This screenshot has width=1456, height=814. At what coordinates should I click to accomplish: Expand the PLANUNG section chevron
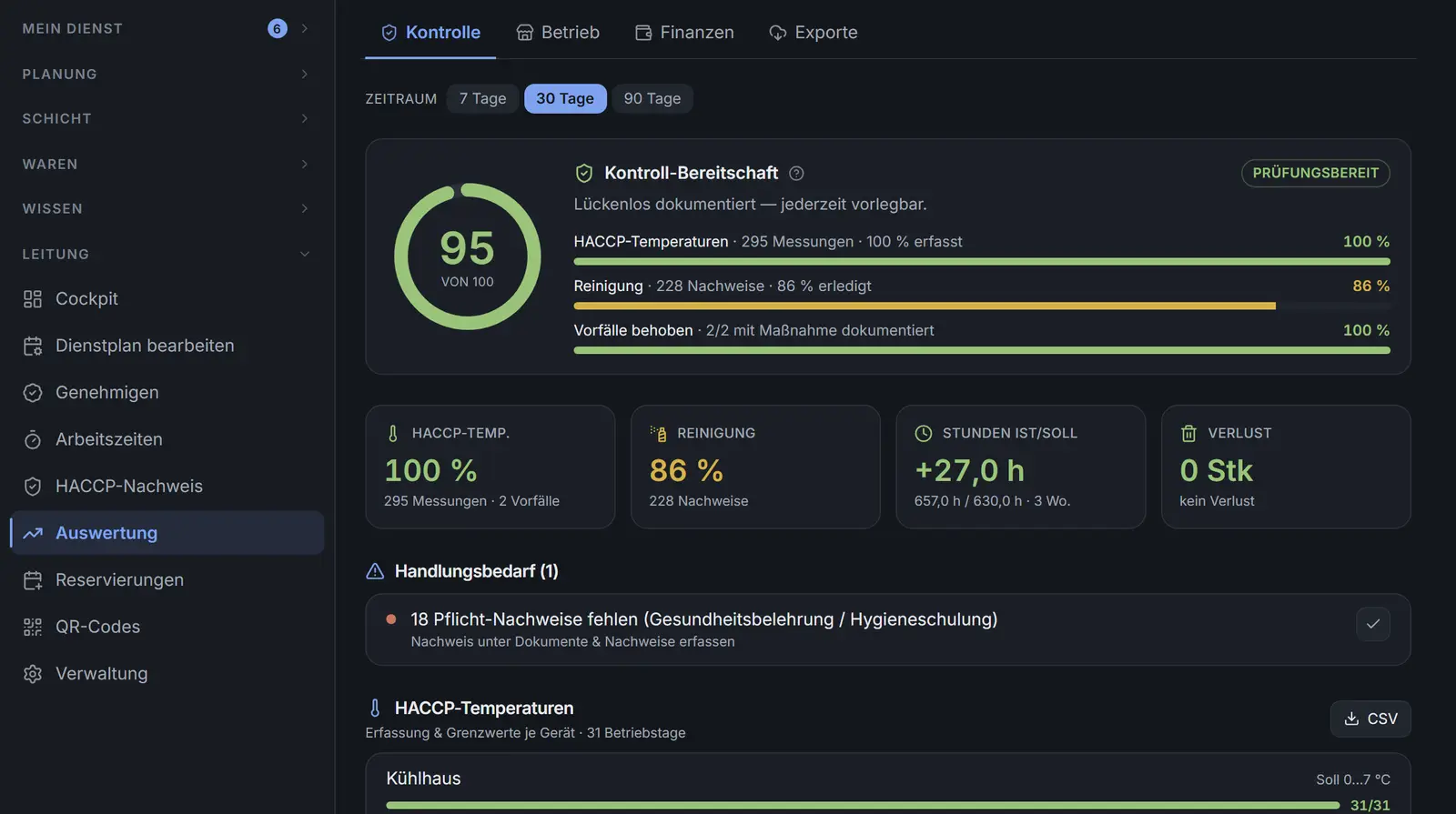(305, 74)
